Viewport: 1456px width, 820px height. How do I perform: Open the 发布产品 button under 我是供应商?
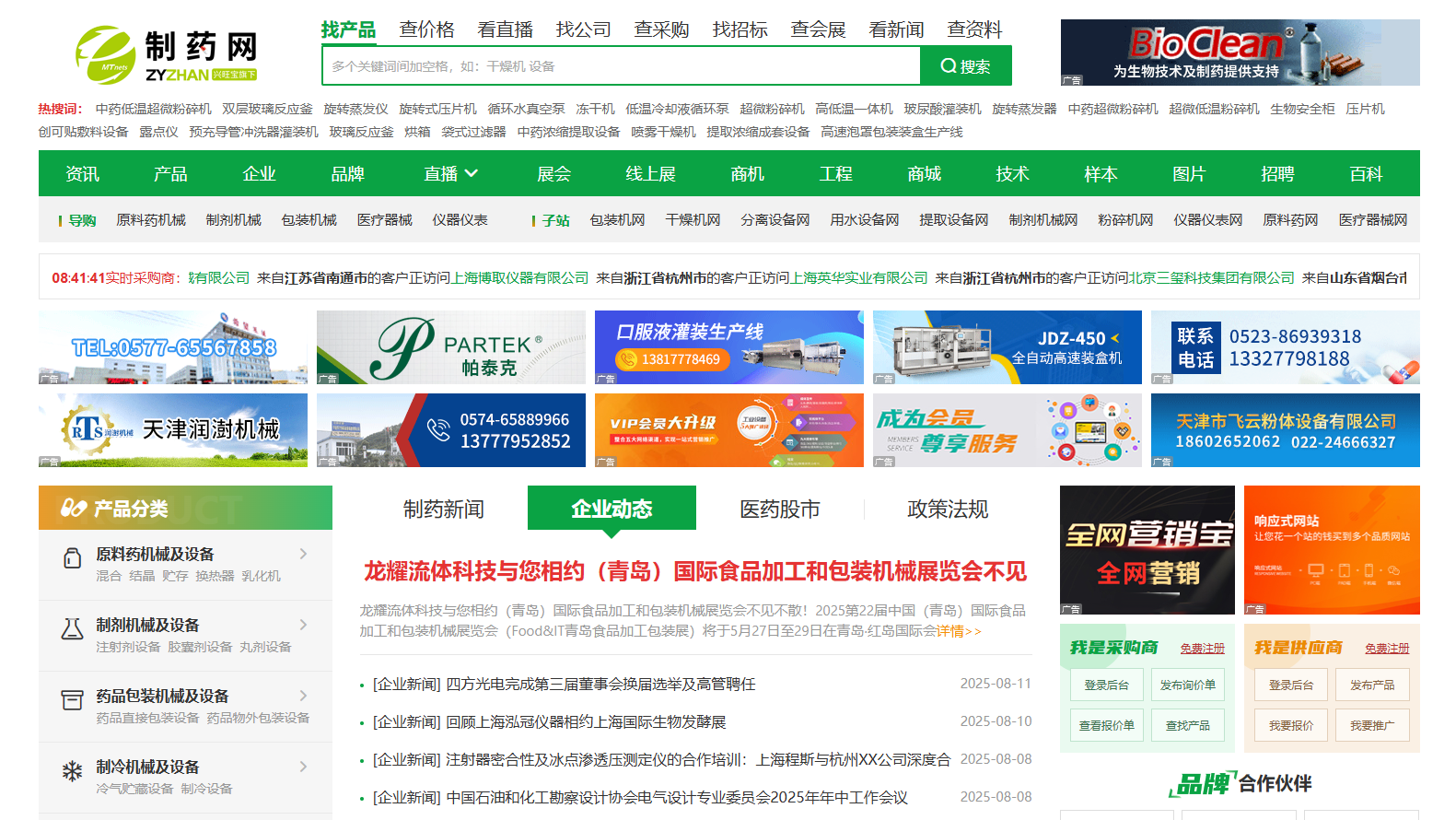coord(1371,685)
